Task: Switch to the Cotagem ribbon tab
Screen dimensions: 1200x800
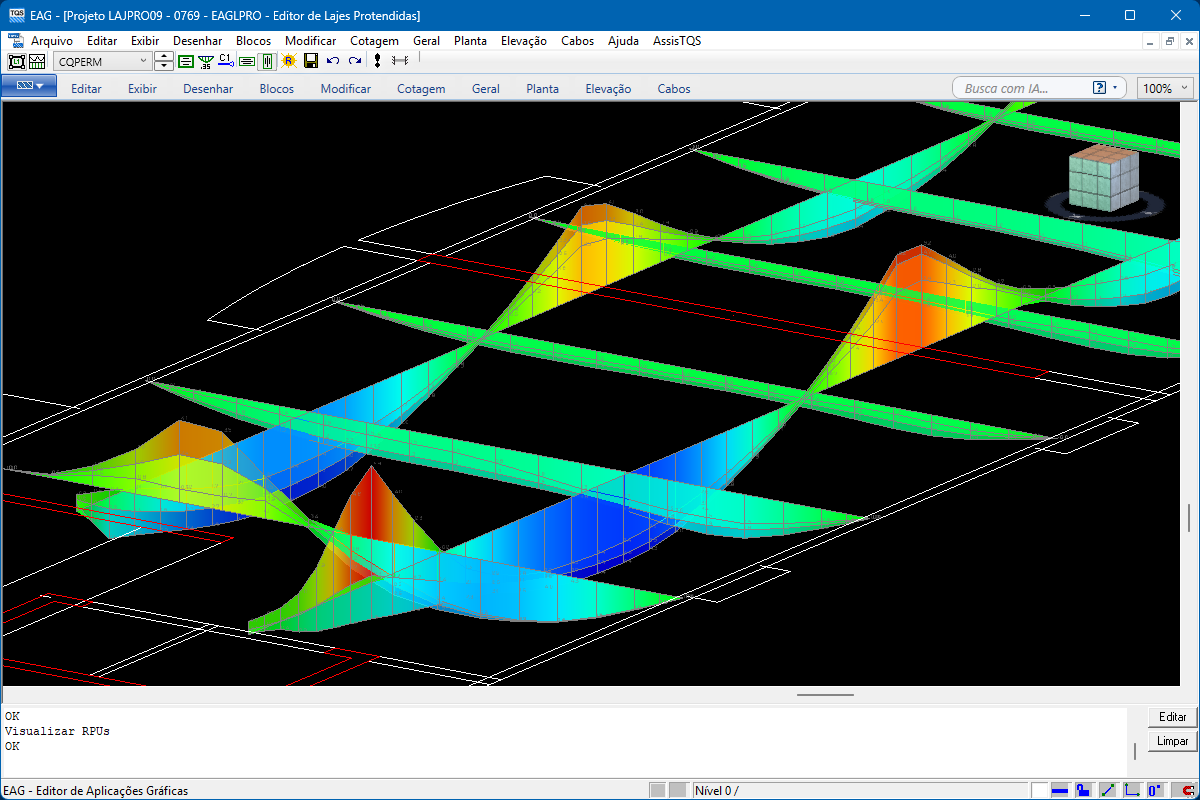Action: (x=421, y=89)
